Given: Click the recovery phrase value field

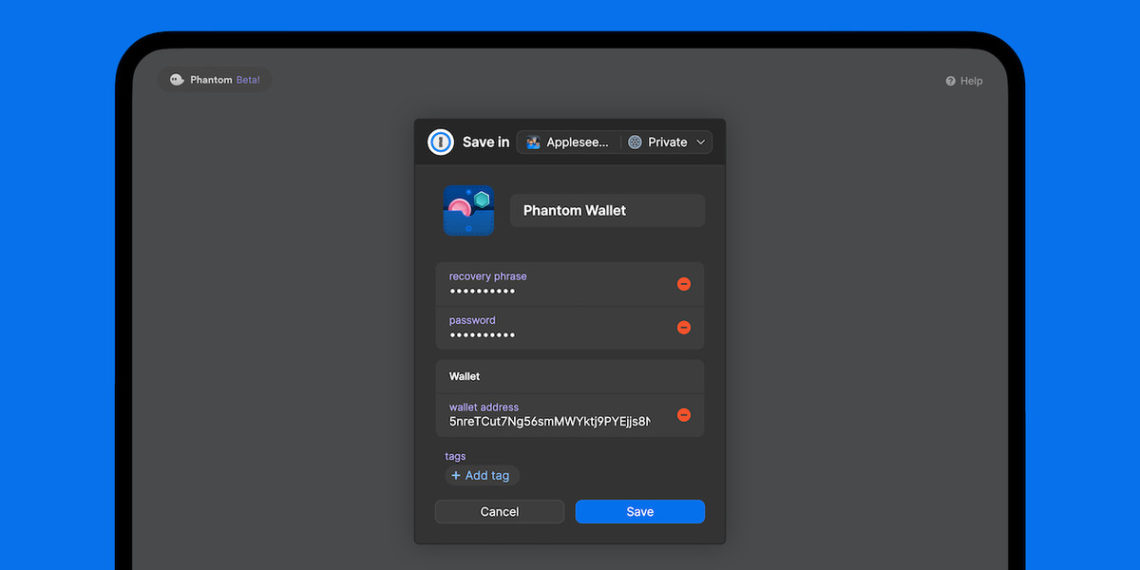Looking at the screenshot, I should [482, 292].
